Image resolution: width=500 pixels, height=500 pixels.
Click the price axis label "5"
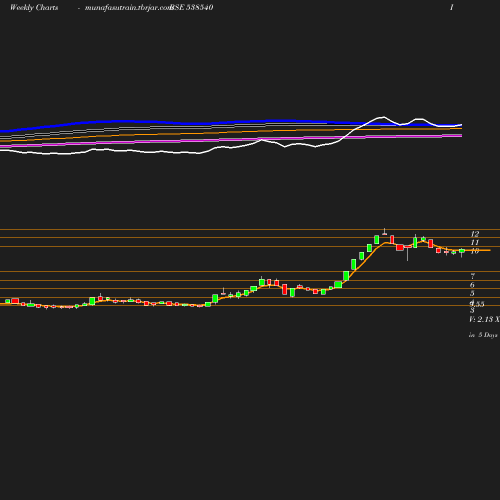click(x=472, y=293)
